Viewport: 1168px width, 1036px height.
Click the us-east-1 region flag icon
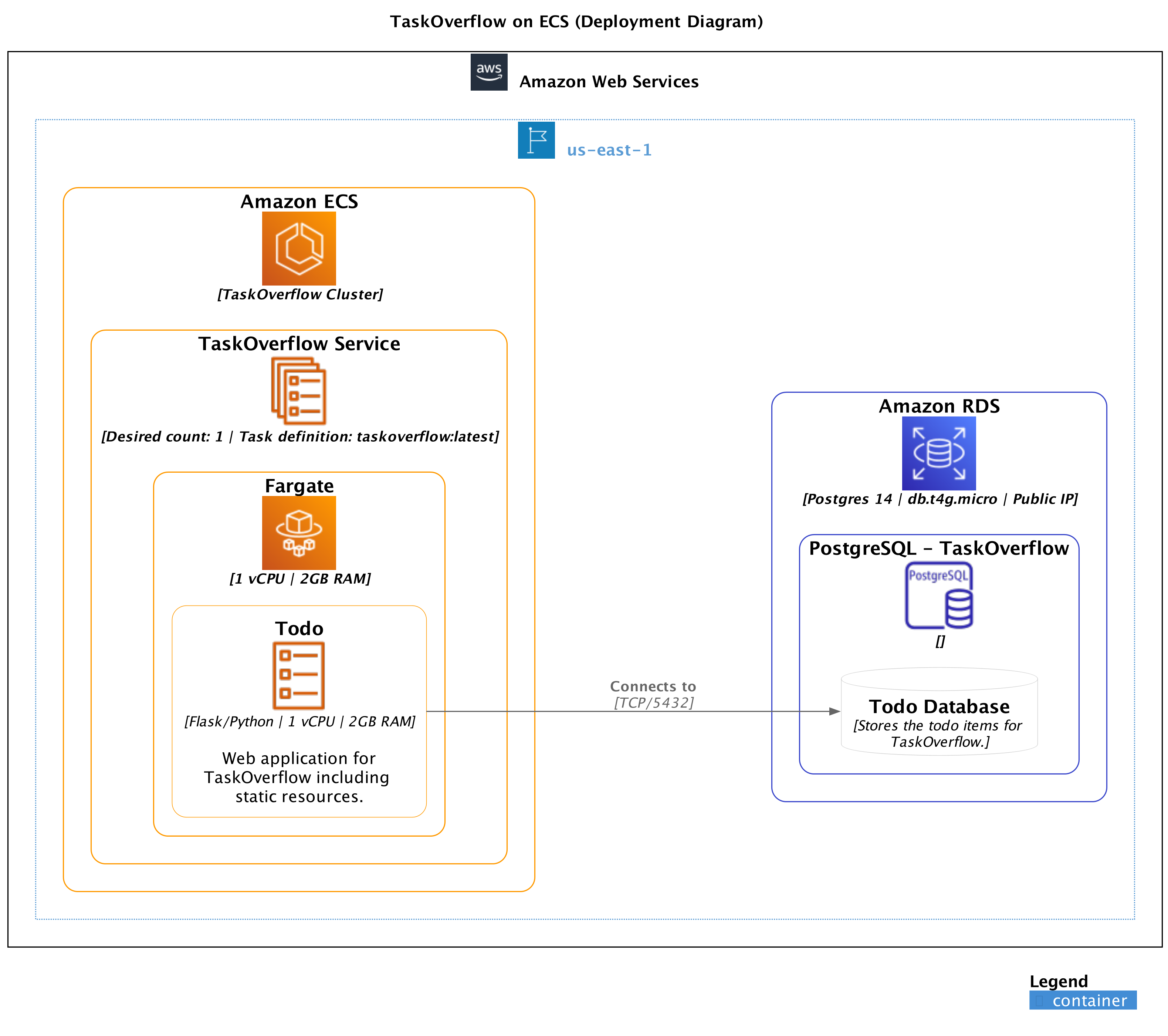(x=536, y=140)
